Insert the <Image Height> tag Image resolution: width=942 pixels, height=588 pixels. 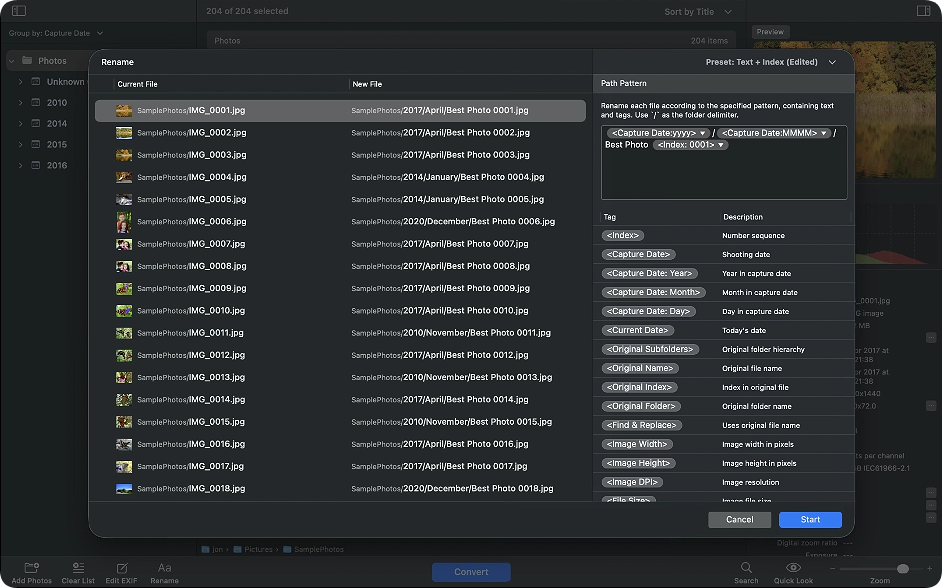(638, 463)
